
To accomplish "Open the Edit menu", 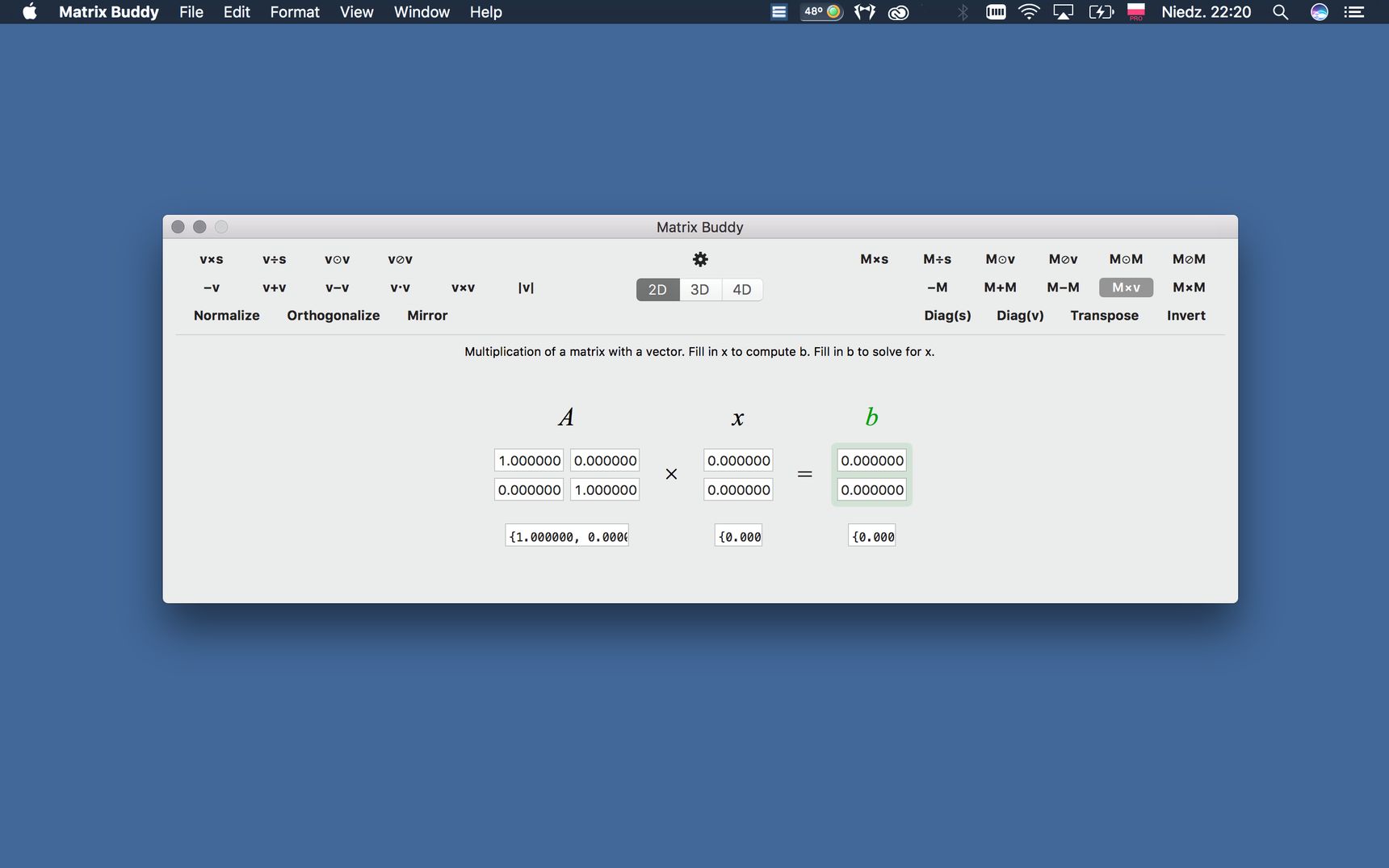I will [x=237, y=12].
